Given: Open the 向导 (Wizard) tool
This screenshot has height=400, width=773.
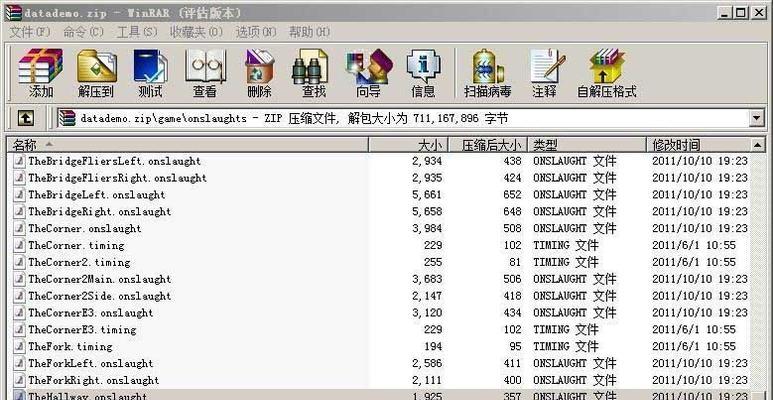Looking at the screenshot, I should (368, 73).
